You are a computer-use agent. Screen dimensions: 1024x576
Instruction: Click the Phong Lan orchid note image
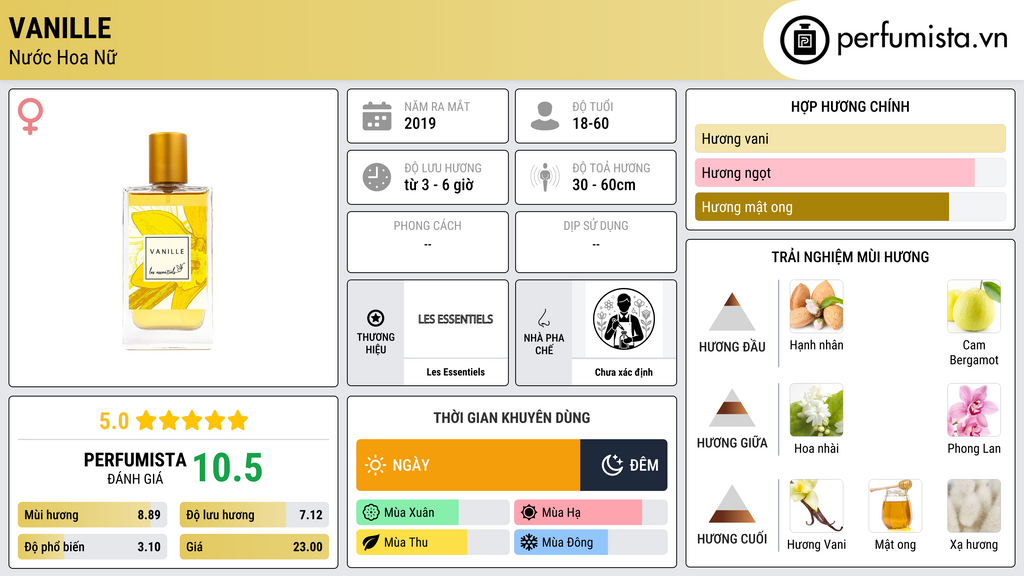tap(974, 409)
